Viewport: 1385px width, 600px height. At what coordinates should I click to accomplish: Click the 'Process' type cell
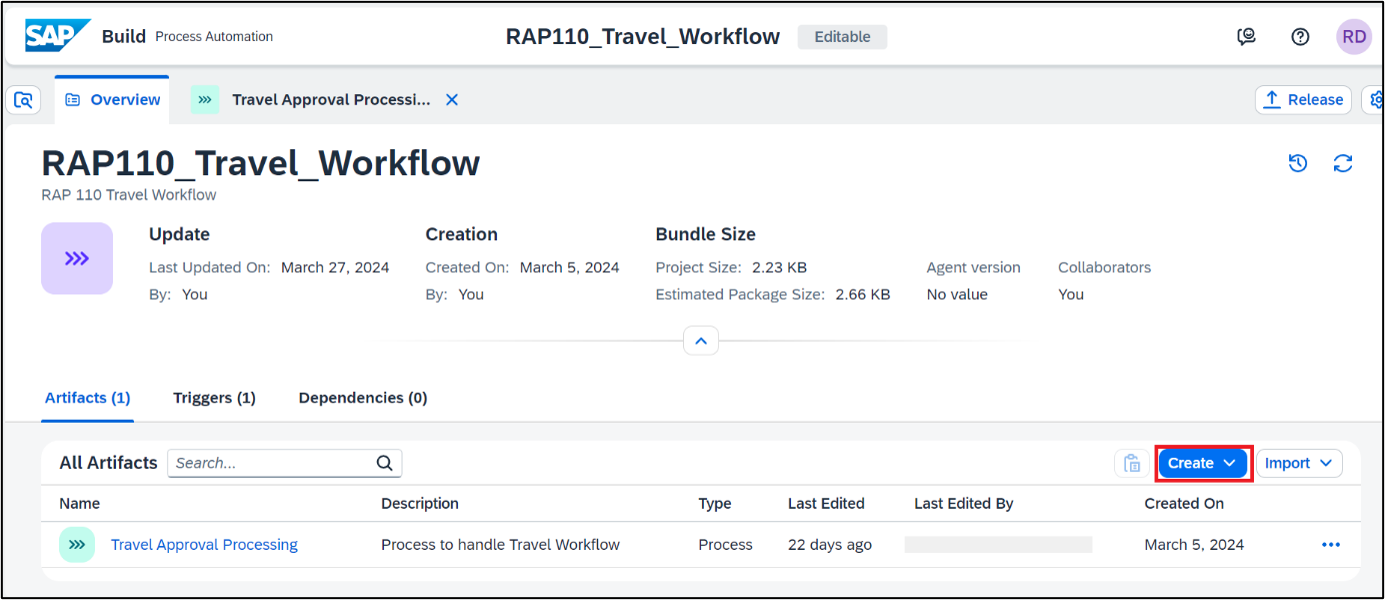click(x=725, y=545)
